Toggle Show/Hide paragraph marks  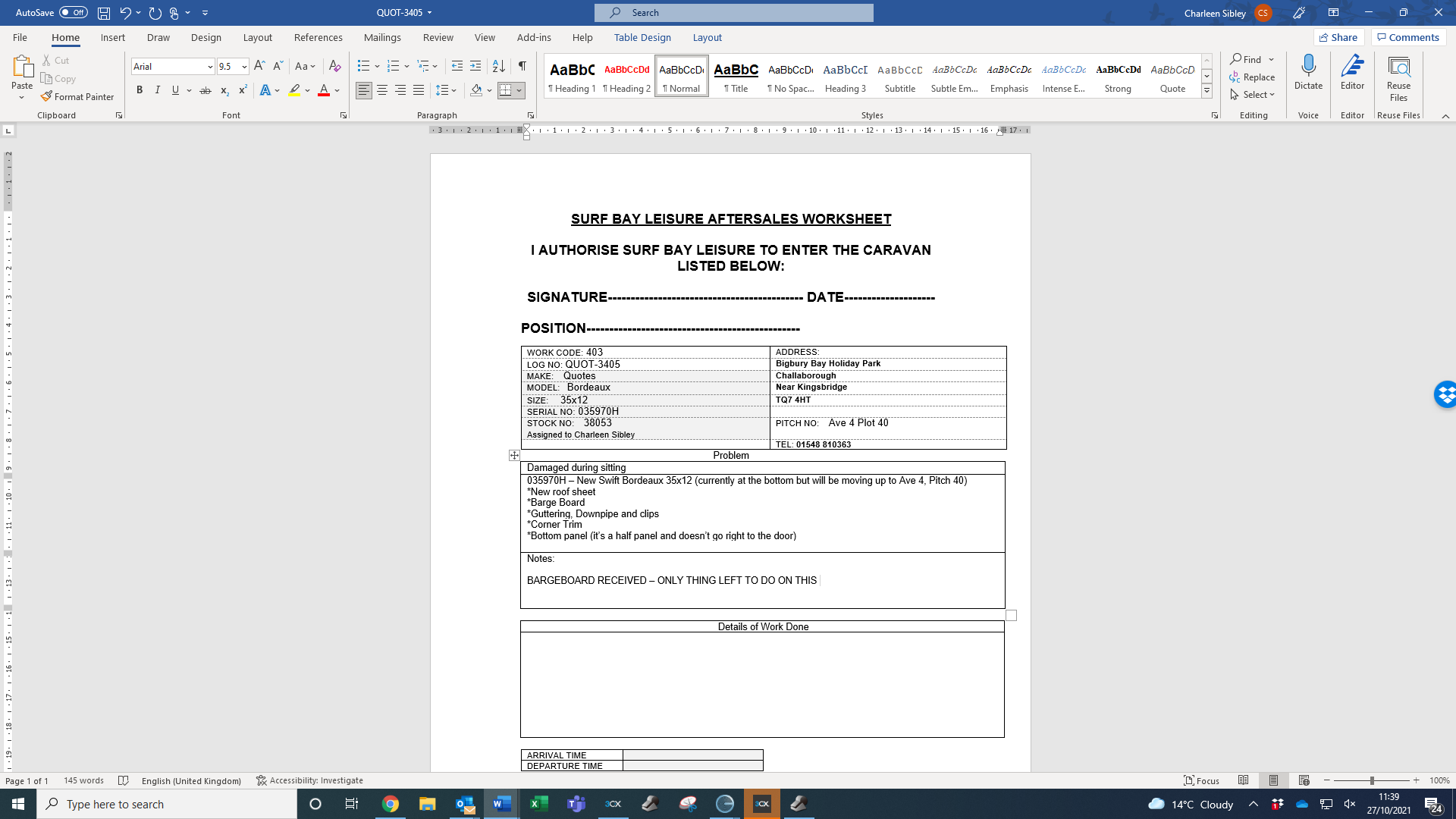(522, 66)
